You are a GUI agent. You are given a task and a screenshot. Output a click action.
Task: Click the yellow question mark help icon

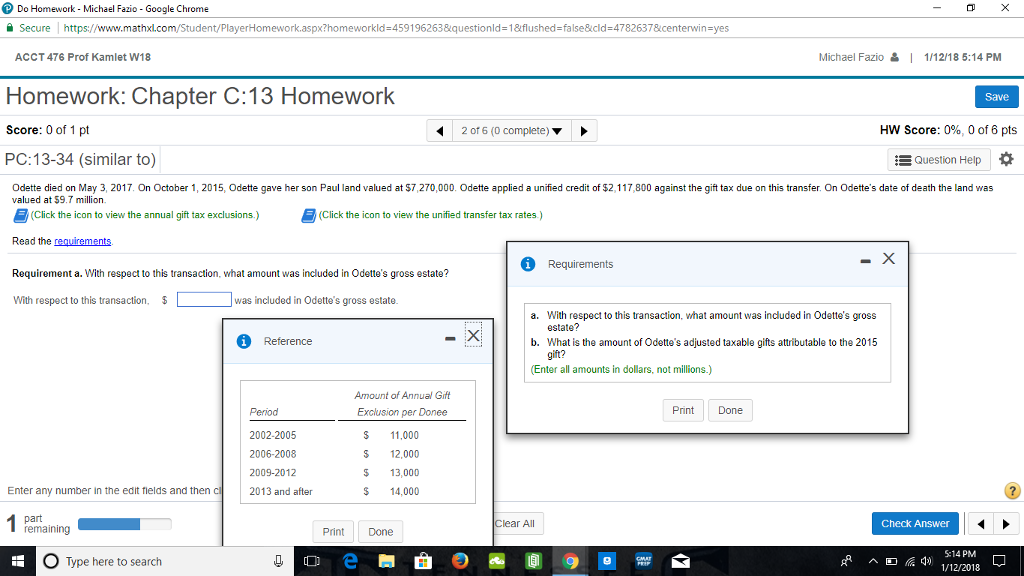point(1010,491)
